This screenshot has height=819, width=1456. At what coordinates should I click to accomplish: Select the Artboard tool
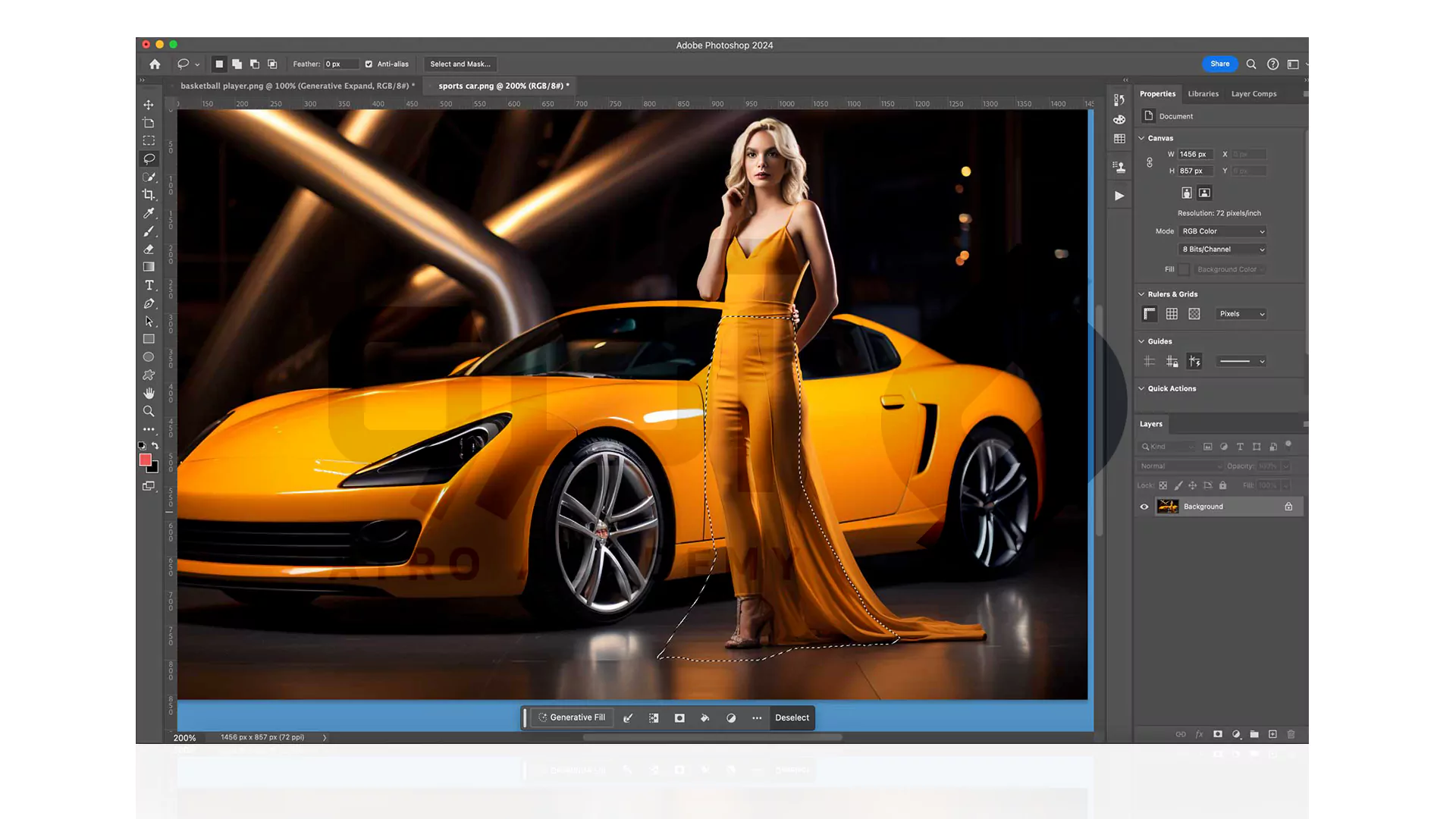pyautogui.click(x=149, y=123)
